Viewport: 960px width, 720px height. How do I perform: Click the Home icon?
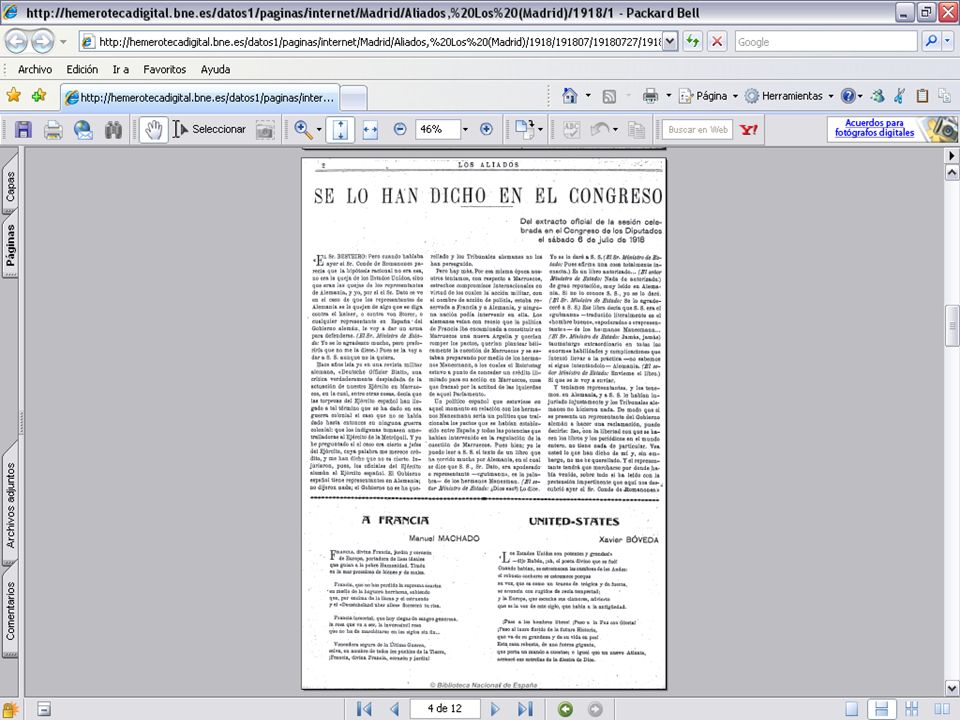click(x=570, y=96)
